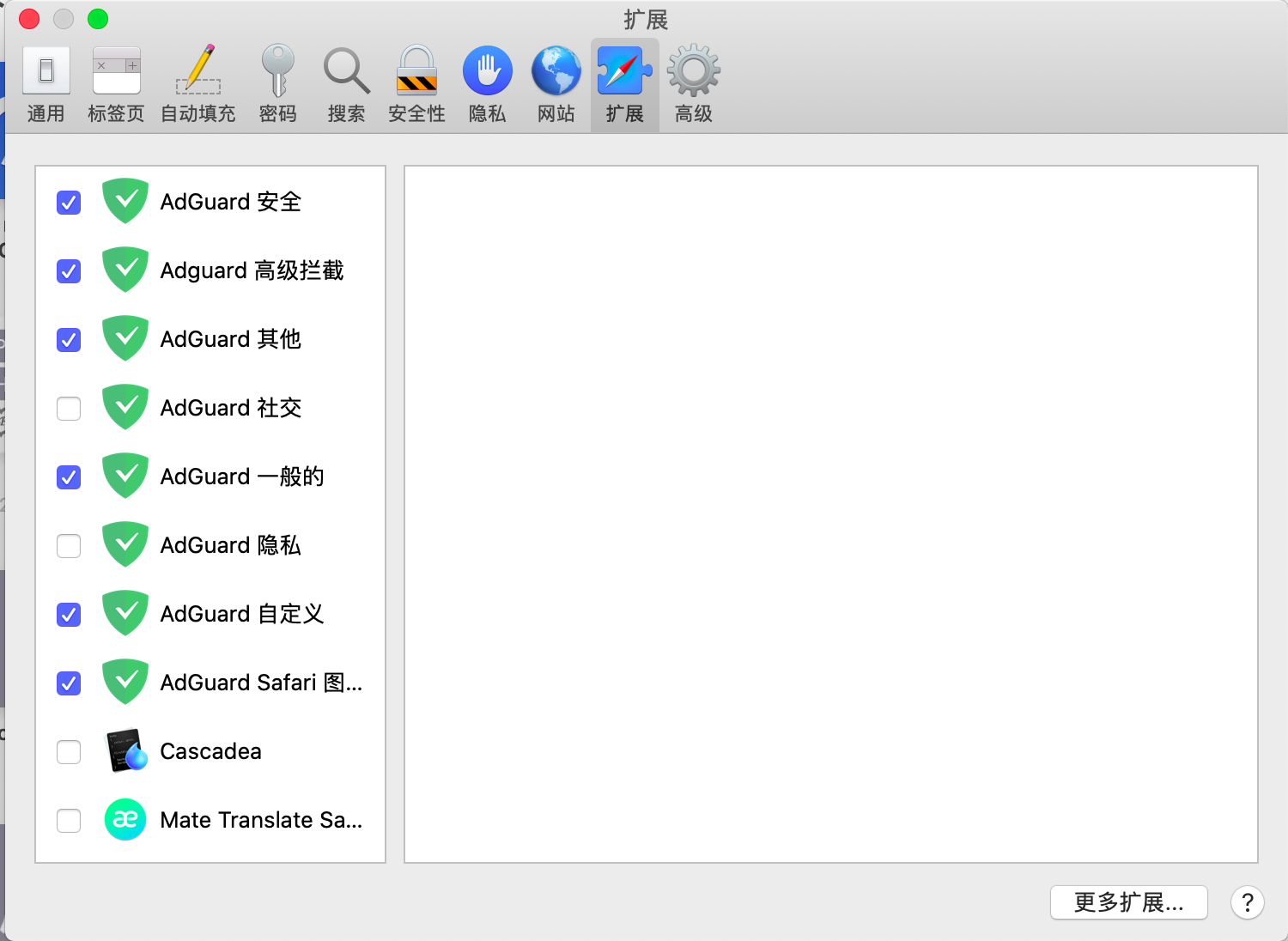Select the AdGuard Safari 图... entry text
Screen dimensions: 1288x941
pyautogui.click(x=262, y=683)
